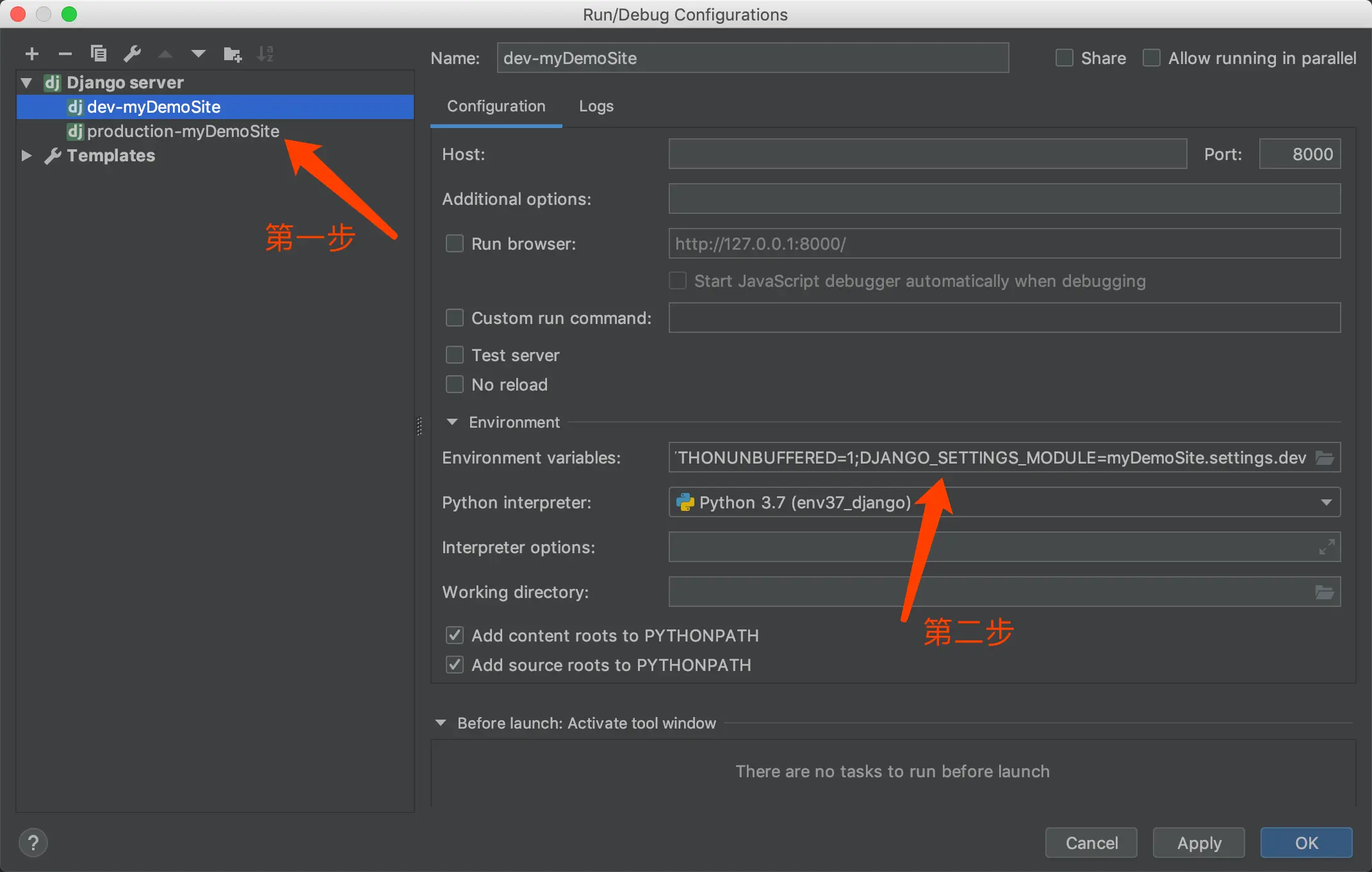
Task: Uncheck Add content roots to PYTHONPATH
Action: click(x=455, y=635)
